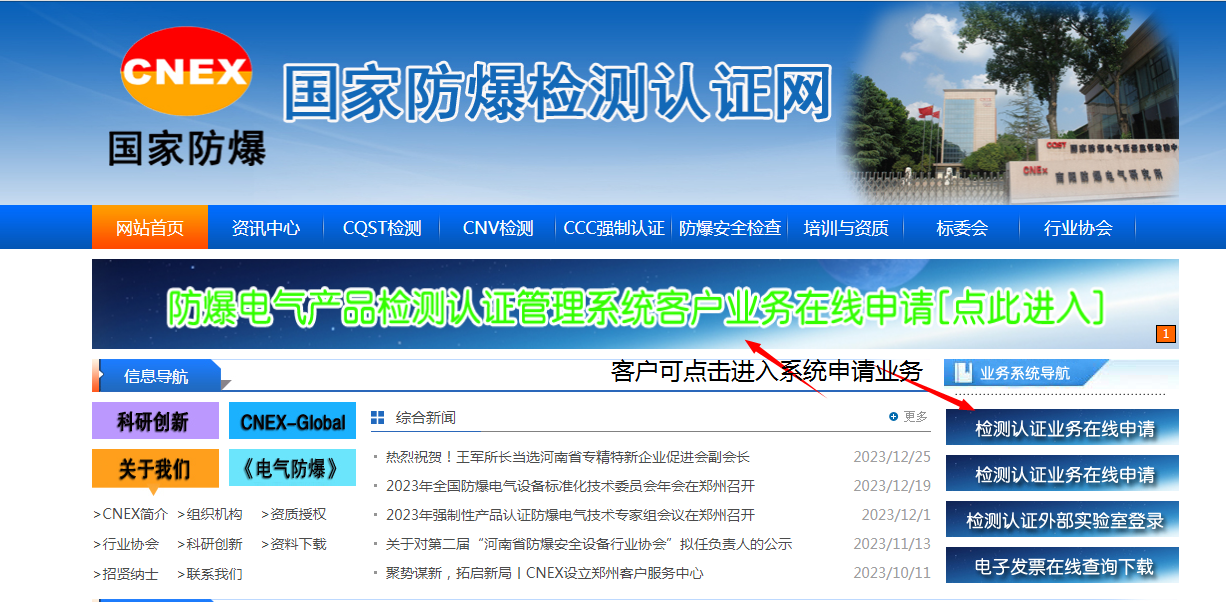
Task: Open 防爆安全检查 menu item
Action: [730, 228]
